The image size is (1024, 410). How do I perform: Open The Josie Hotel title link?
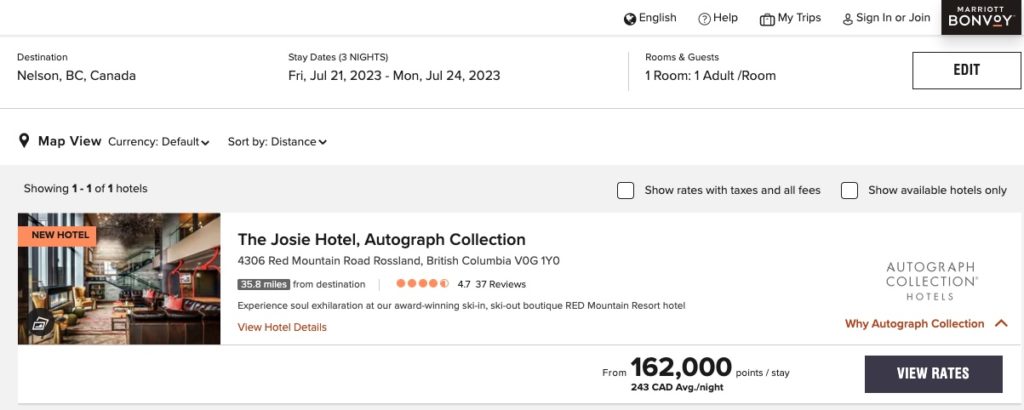click(x=381, y=240)
